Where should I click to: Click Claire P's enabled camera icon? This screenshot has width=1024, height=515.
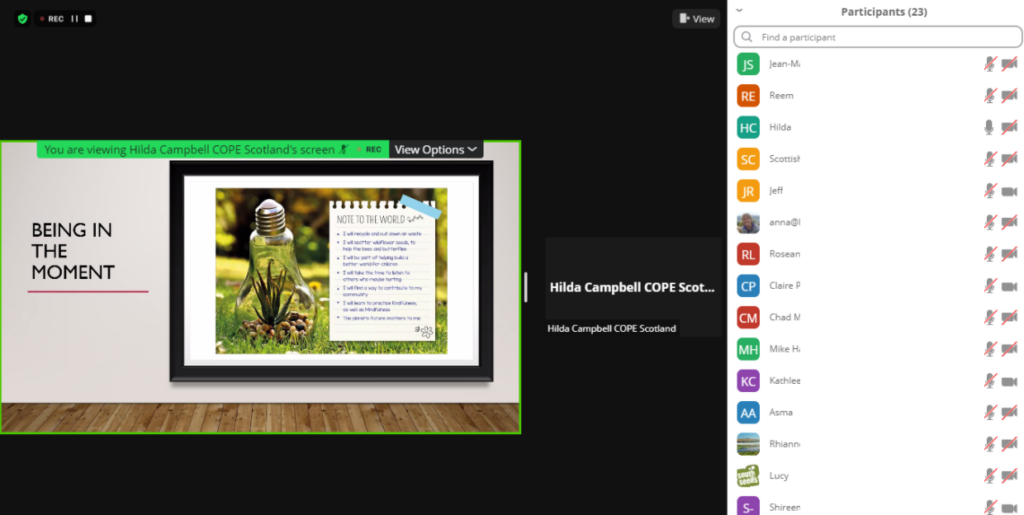point(1009,286)
